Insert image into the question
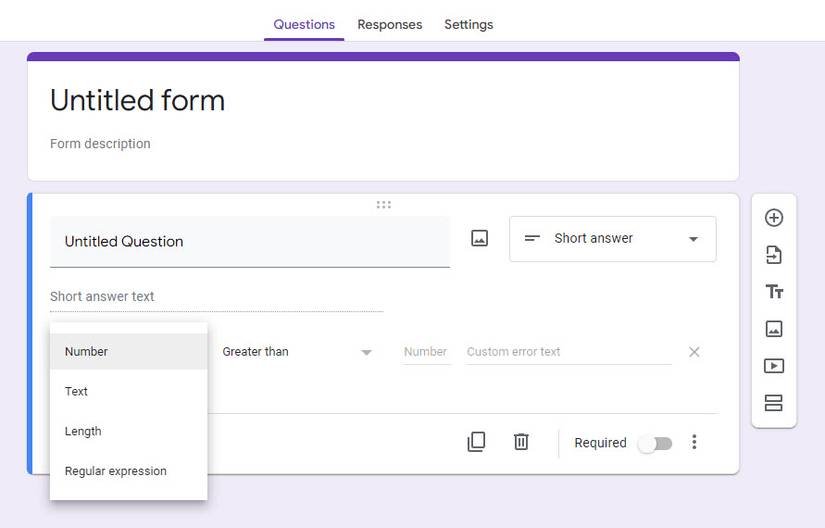Screen dimensions: 825x528 pyautogui.click(x=480, y=239)
